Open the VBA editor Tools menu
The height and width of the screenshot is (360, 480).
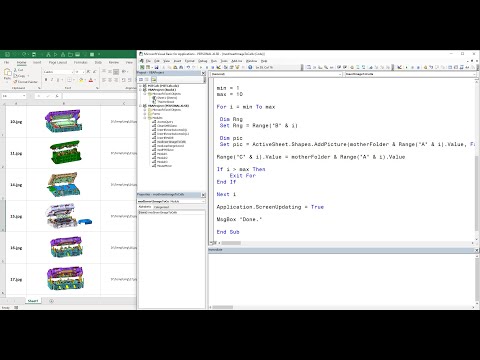coord(224,61)
